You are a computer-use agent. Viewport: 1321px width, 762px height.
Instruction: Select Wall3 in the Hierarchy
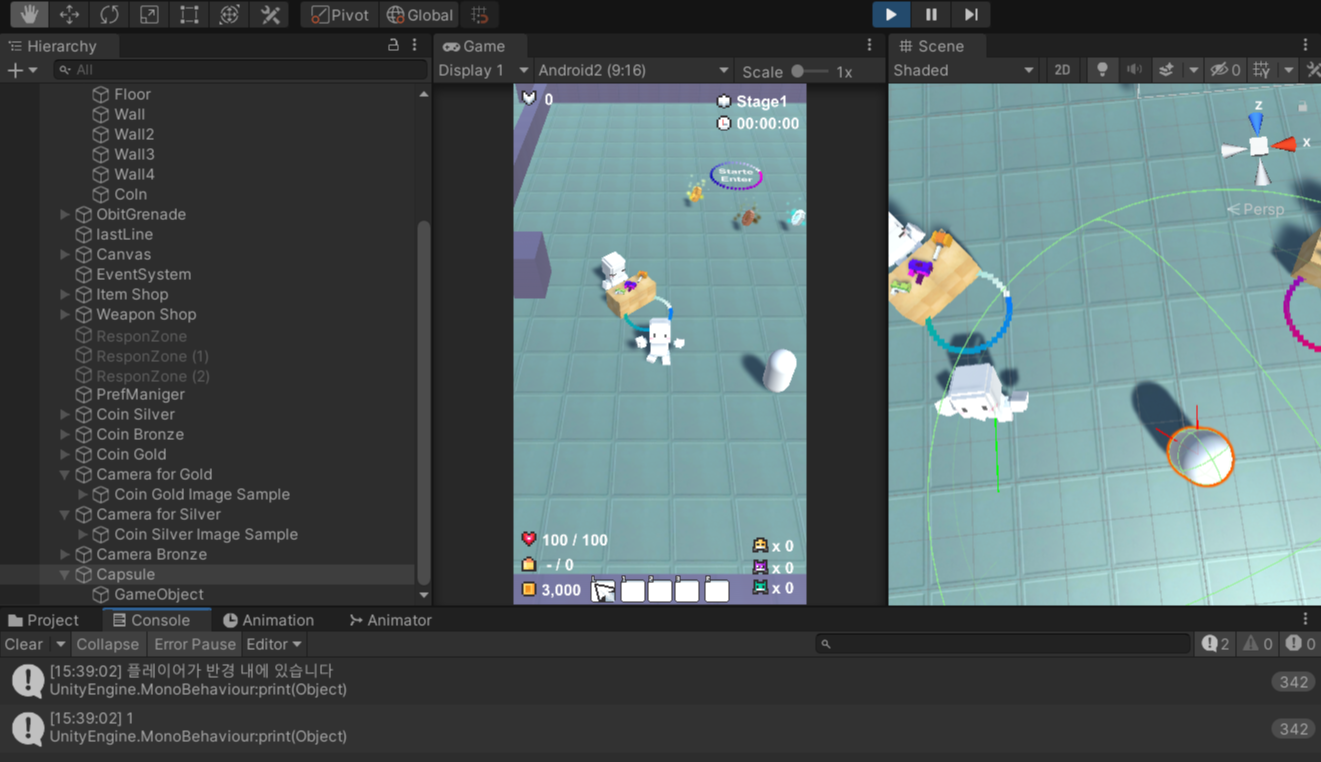point(134,154)
